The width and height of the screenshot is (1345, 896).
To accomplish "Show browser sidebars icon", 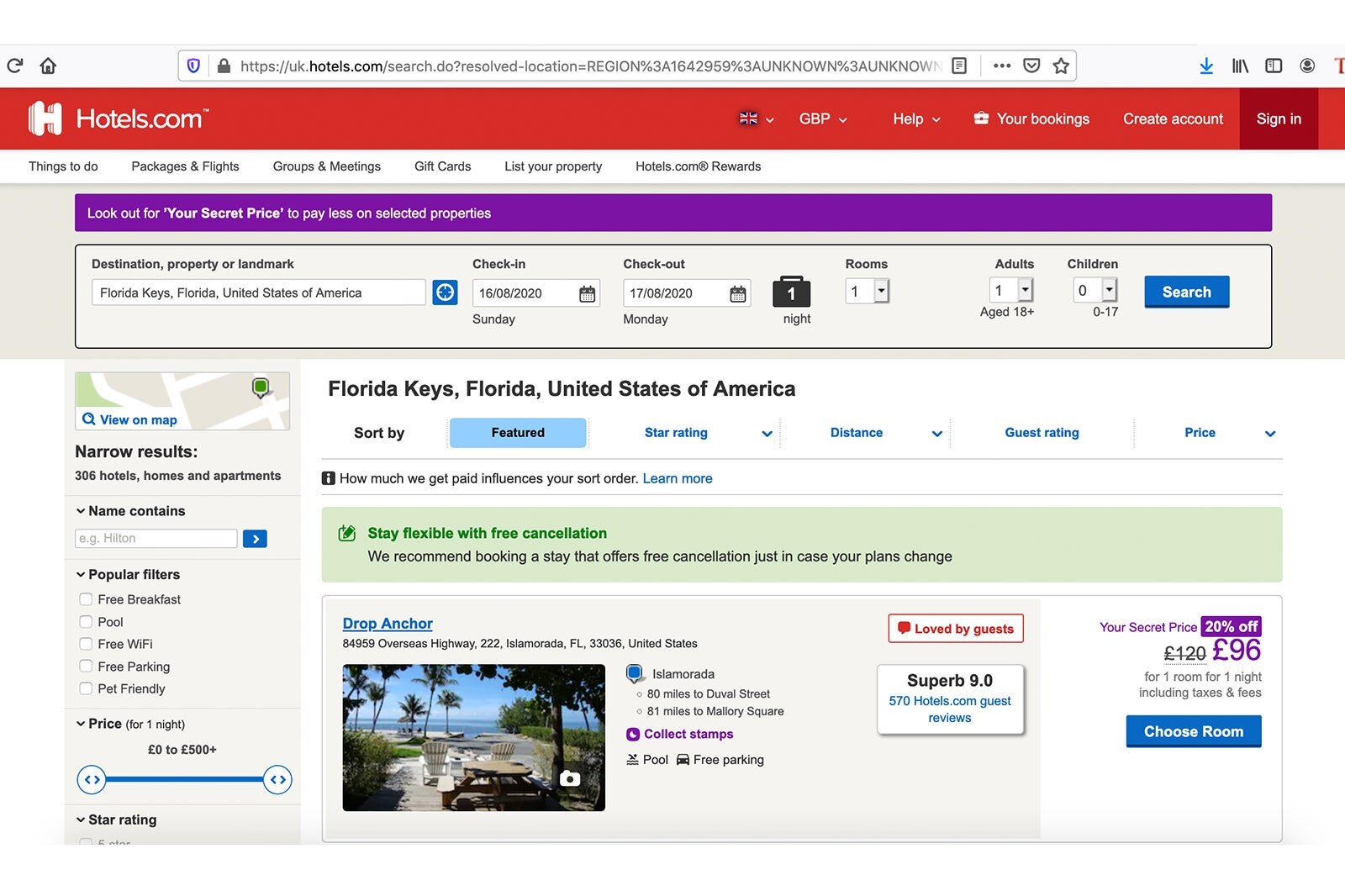I will pos(1274,66).
